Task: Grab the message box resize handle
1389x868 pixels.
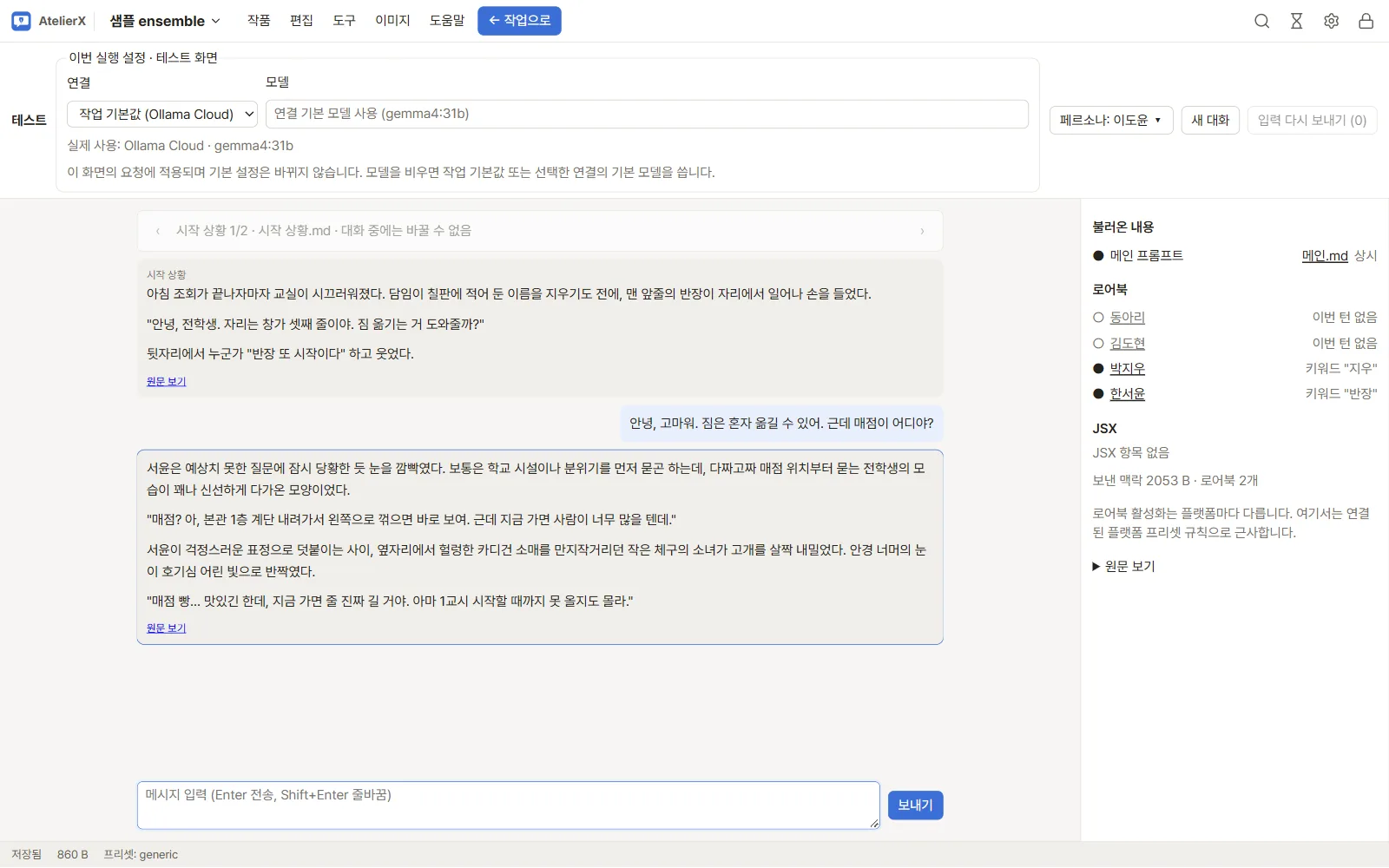Action: (x=874, y=824)
